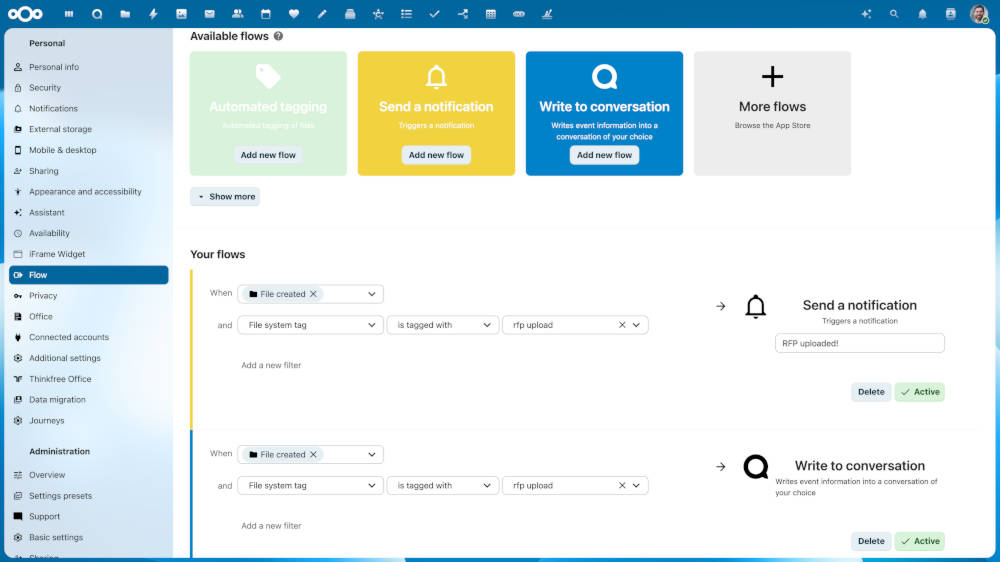Open the Photos app icon
The image size is (1000, 562).
[x=181, y=14]
